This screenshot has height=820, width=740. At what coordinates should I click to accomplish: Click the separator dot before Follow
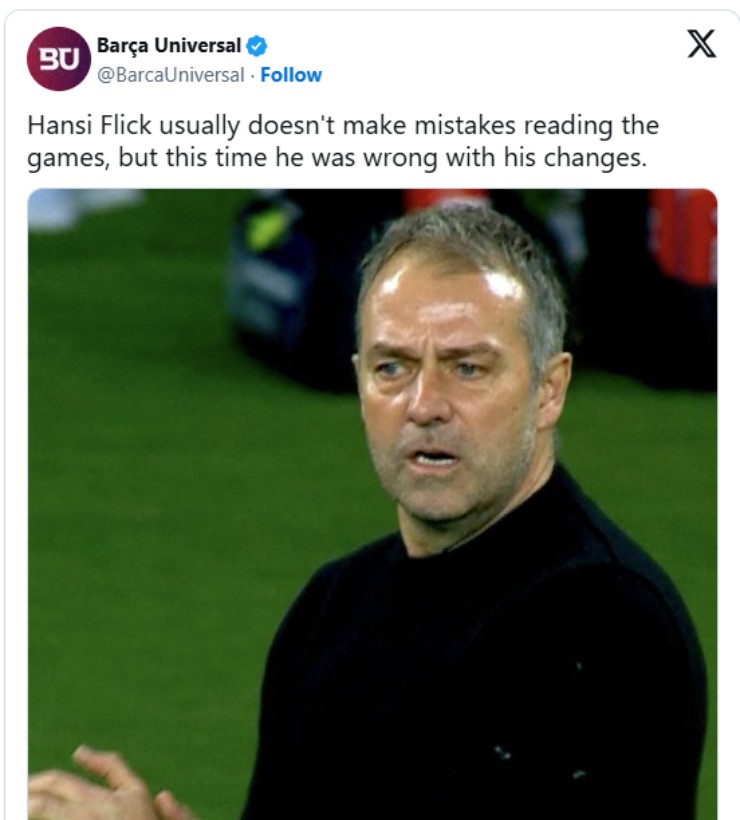click(x=252, y=76)
